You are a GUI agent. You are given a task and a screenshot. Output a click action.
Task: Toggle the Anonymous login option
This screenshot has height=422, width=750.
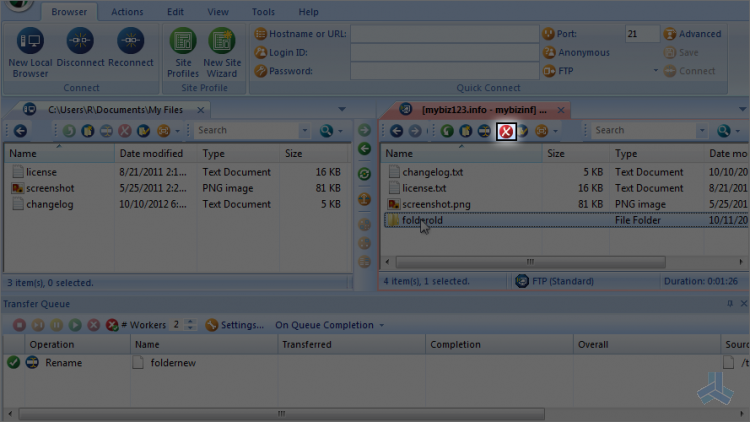click(x=577, y=53)
